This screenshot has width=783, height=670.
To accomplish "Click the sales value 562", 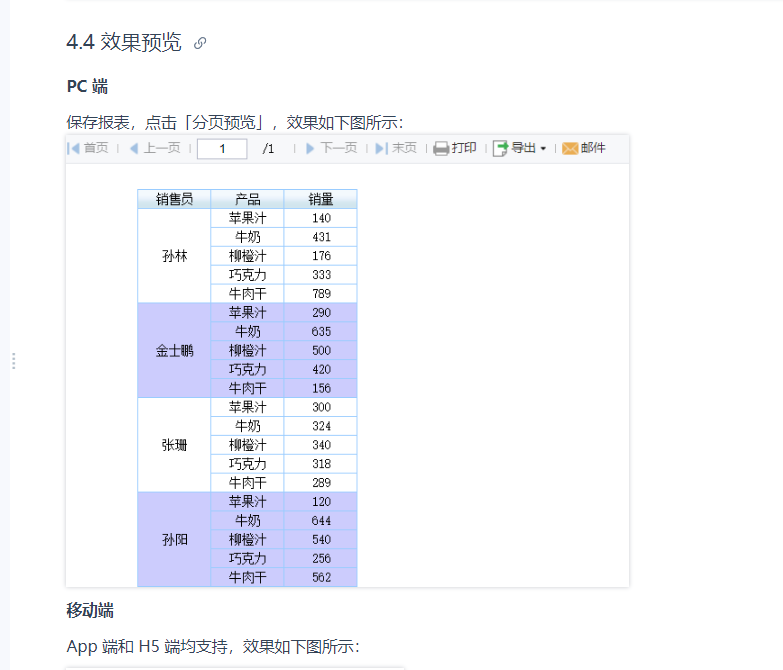I will 321,578.
